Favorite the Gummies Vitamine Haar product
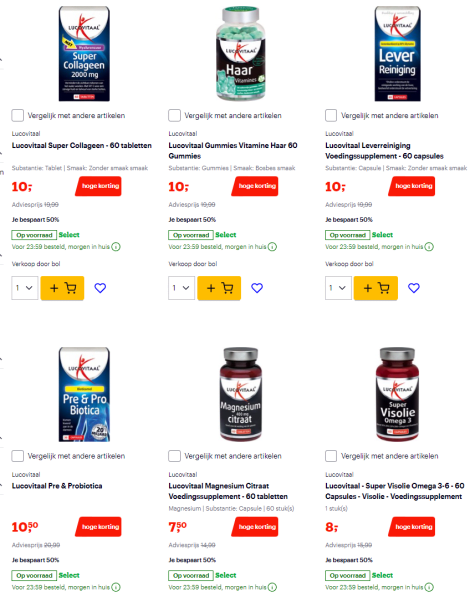The image size is (475, 596). click(257, 288)
